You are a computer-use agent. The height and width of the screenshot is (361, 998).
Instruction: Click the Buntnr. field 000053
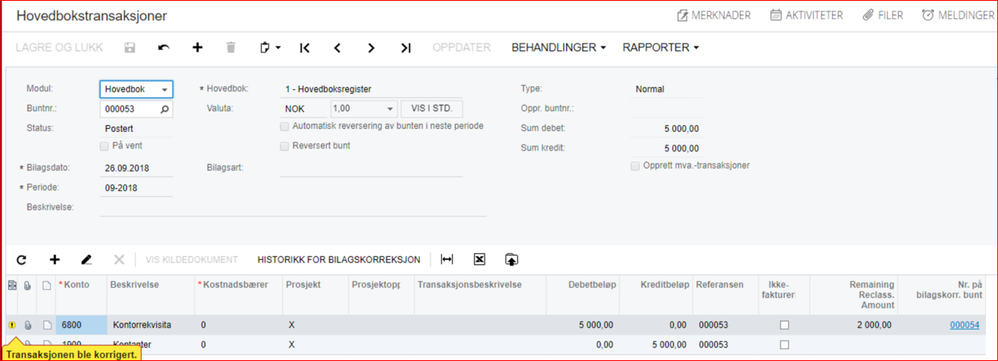129,109
